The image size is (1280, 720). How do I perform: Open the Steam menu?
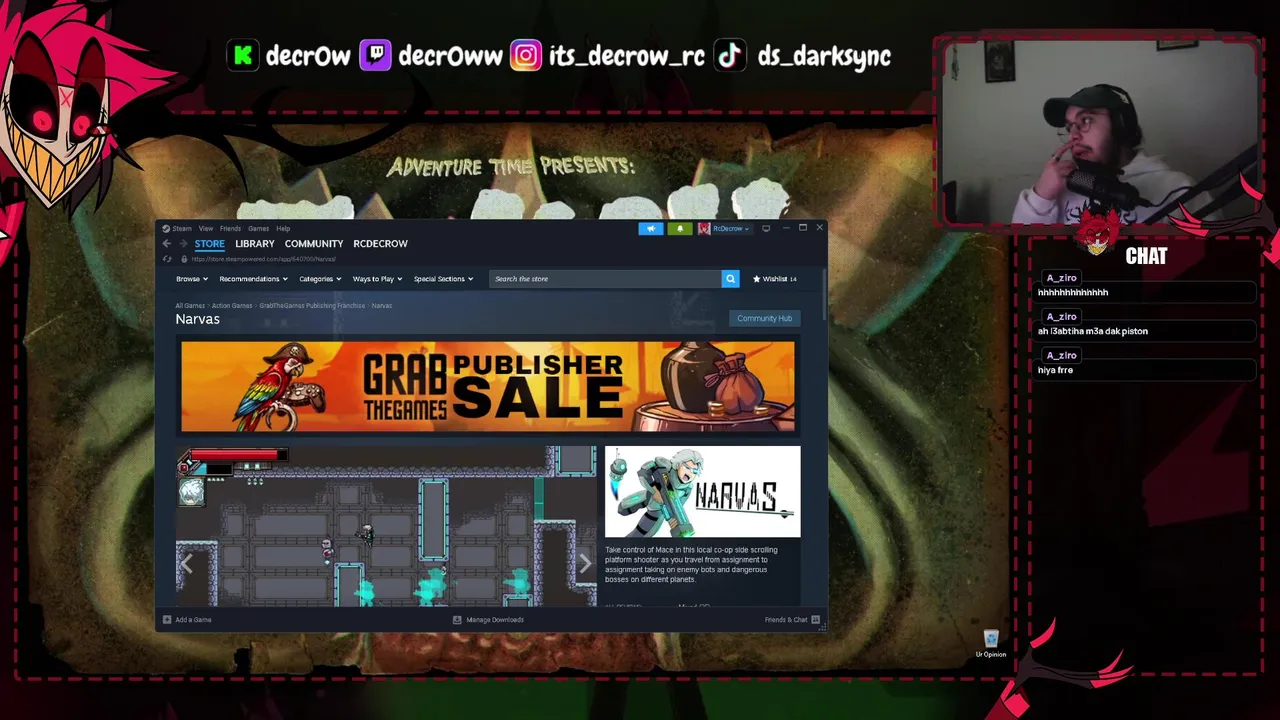coord(182,229)
